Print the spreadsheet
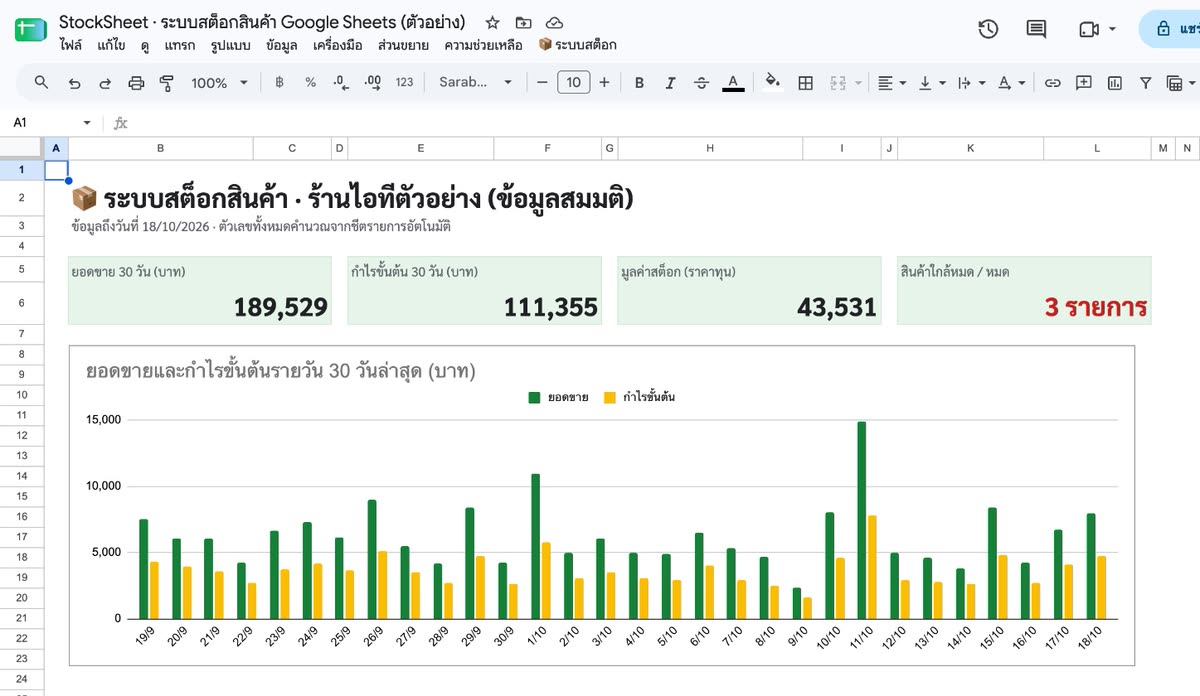The image size is (1200, 696). tap(137, 83)
